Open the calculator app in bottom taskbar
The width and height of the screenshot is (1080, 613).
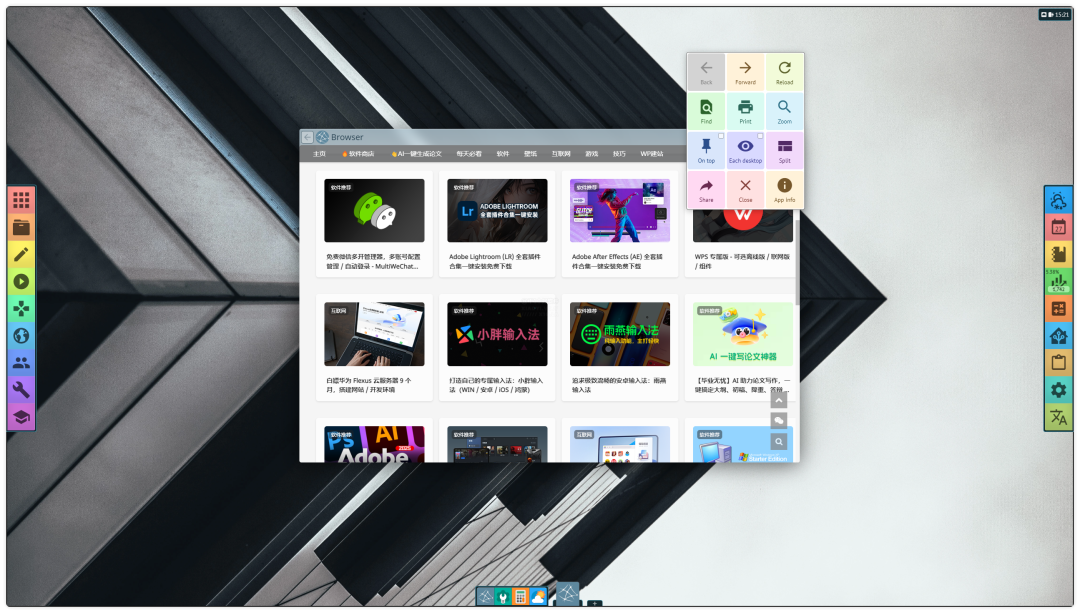click(x=521, y=596)
